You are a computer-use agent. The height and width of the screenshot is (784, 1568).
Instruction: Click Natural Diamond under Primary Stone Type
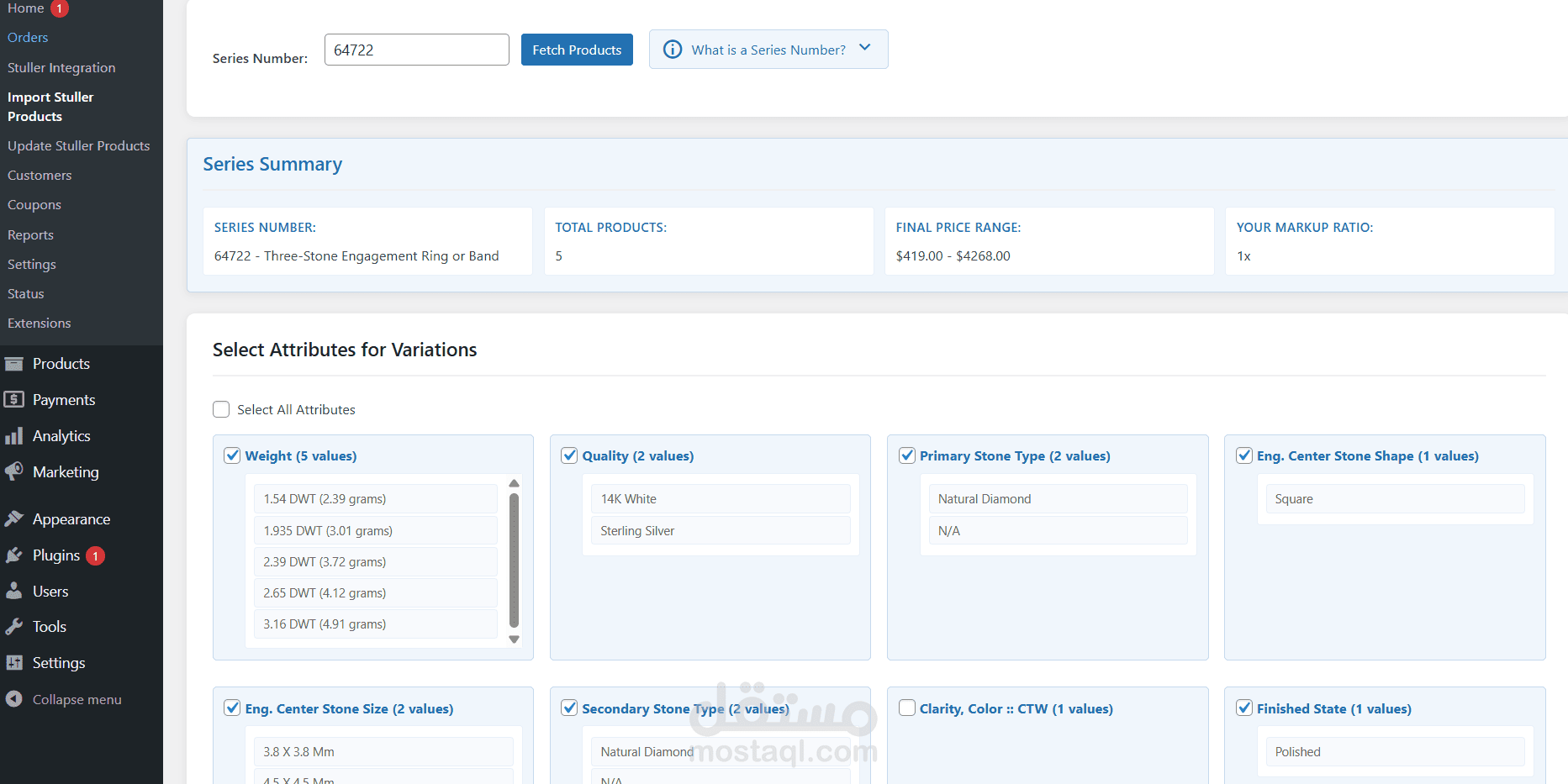click(x=1058, y=499)
